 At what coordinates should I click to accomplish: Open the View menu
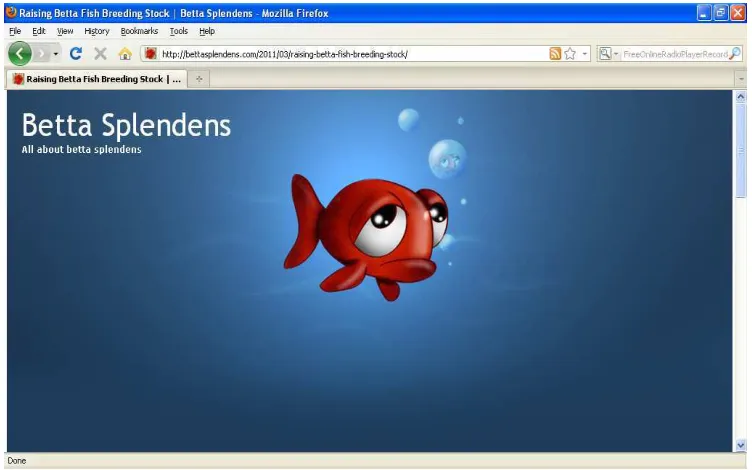[x=65, y=31]
